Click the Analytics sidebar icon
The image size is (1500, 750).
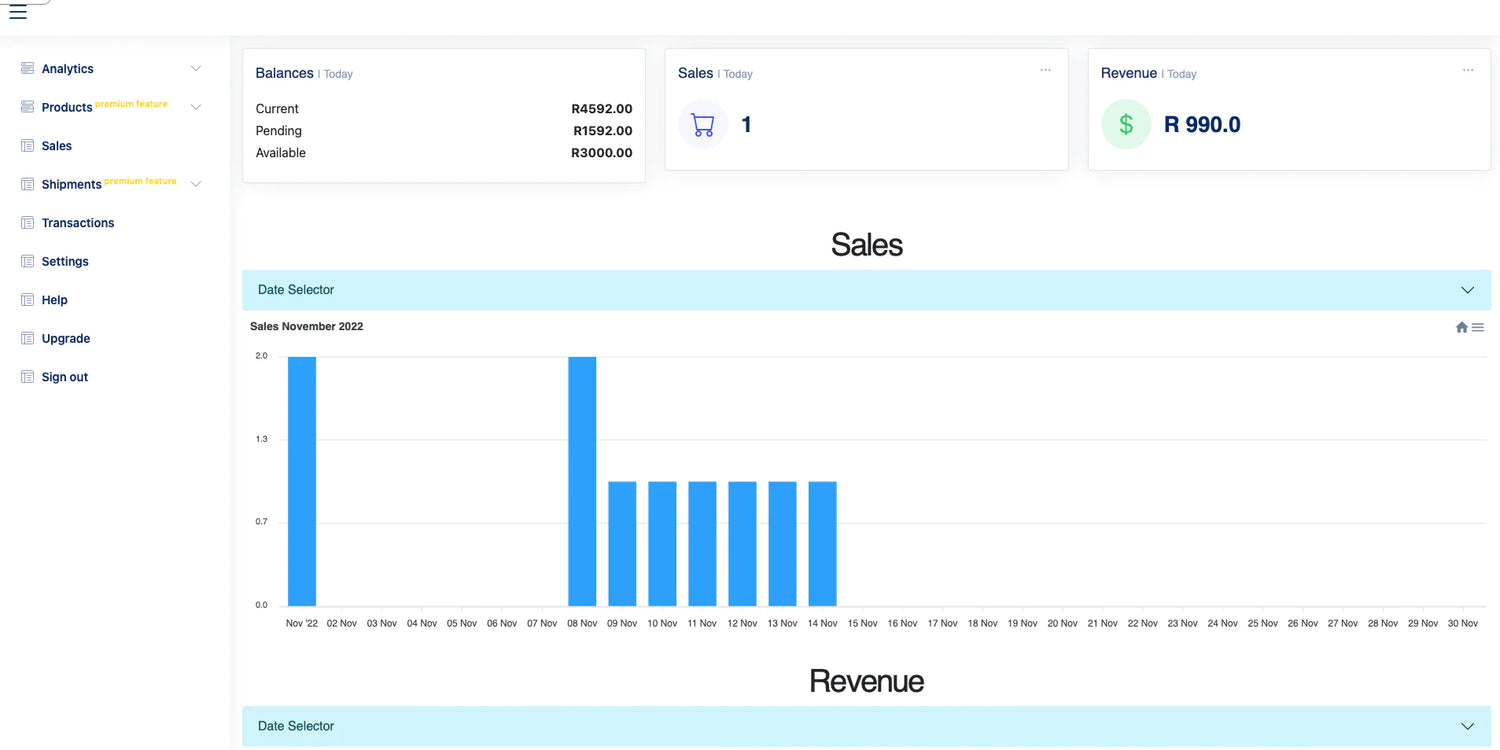click(27, 68)
